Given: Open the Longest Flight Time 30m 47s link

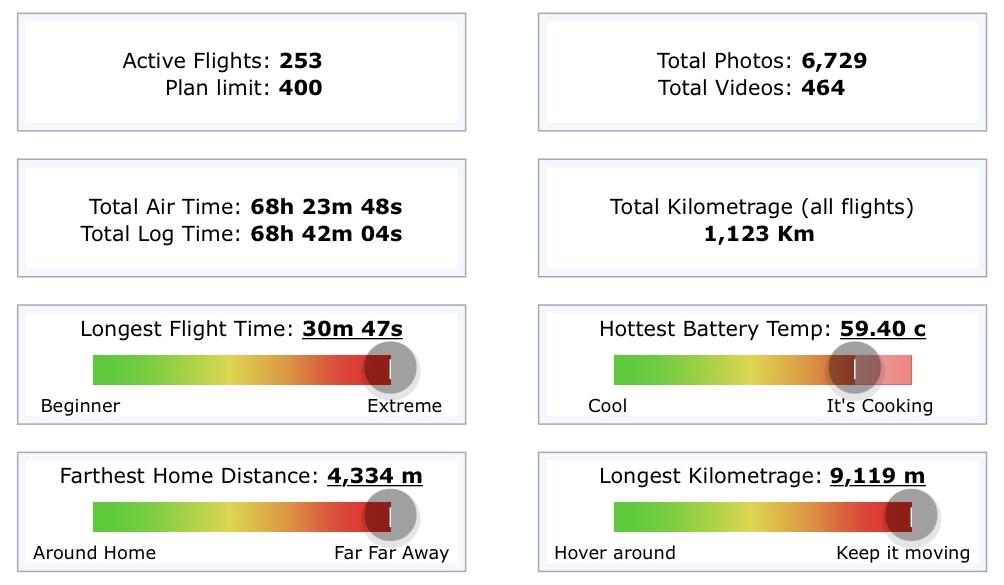Looking at the screenshot, I should (x=352, y=329).
